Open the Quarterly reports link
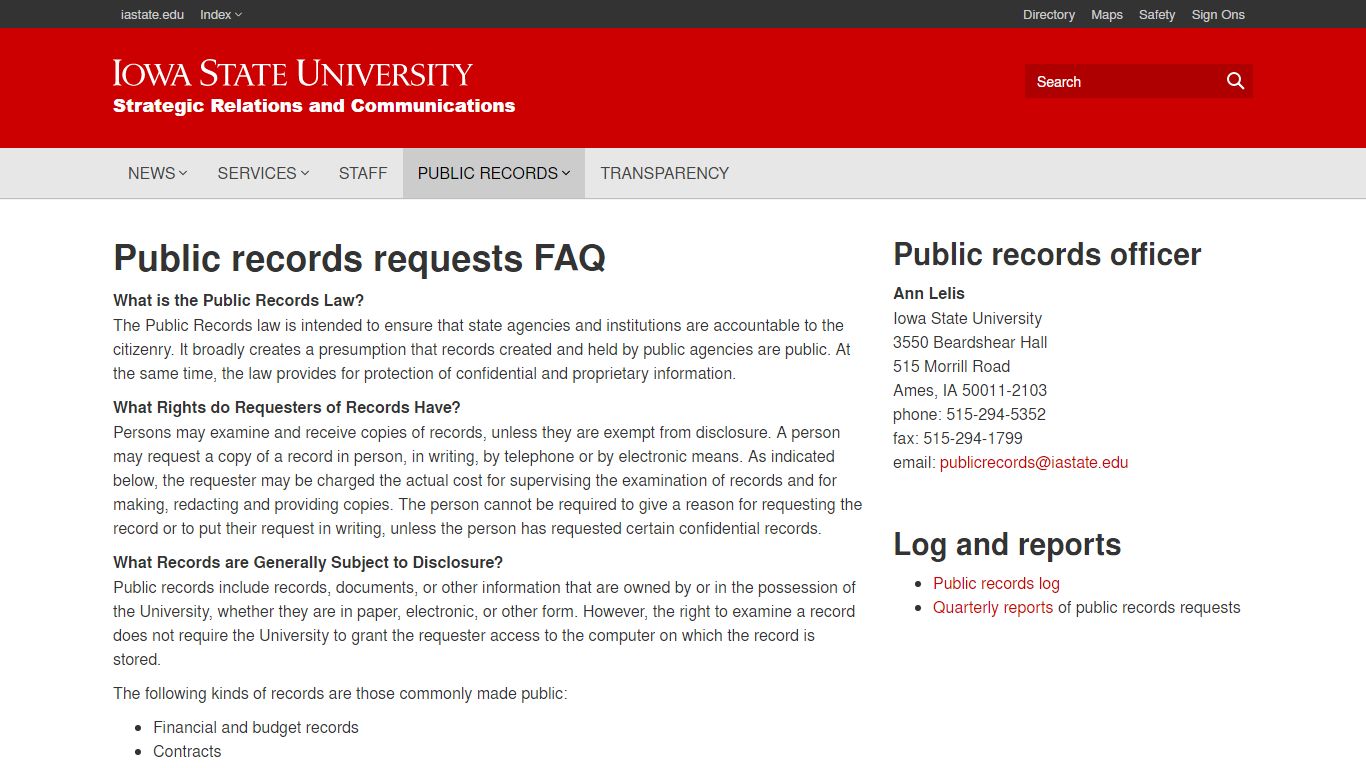1366x768 pixels. point(993,607)
